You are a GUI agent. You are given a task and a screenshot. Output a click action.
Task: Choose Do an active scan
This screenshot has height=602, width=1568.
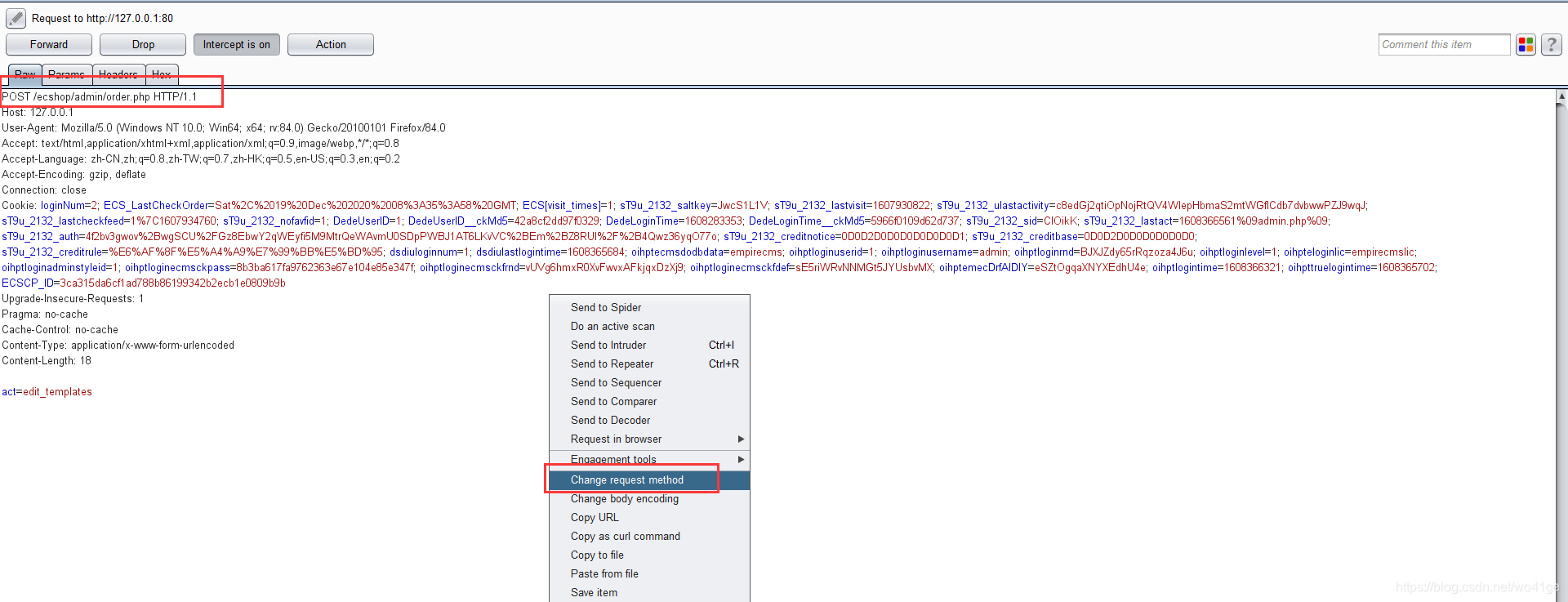(649, 326)
